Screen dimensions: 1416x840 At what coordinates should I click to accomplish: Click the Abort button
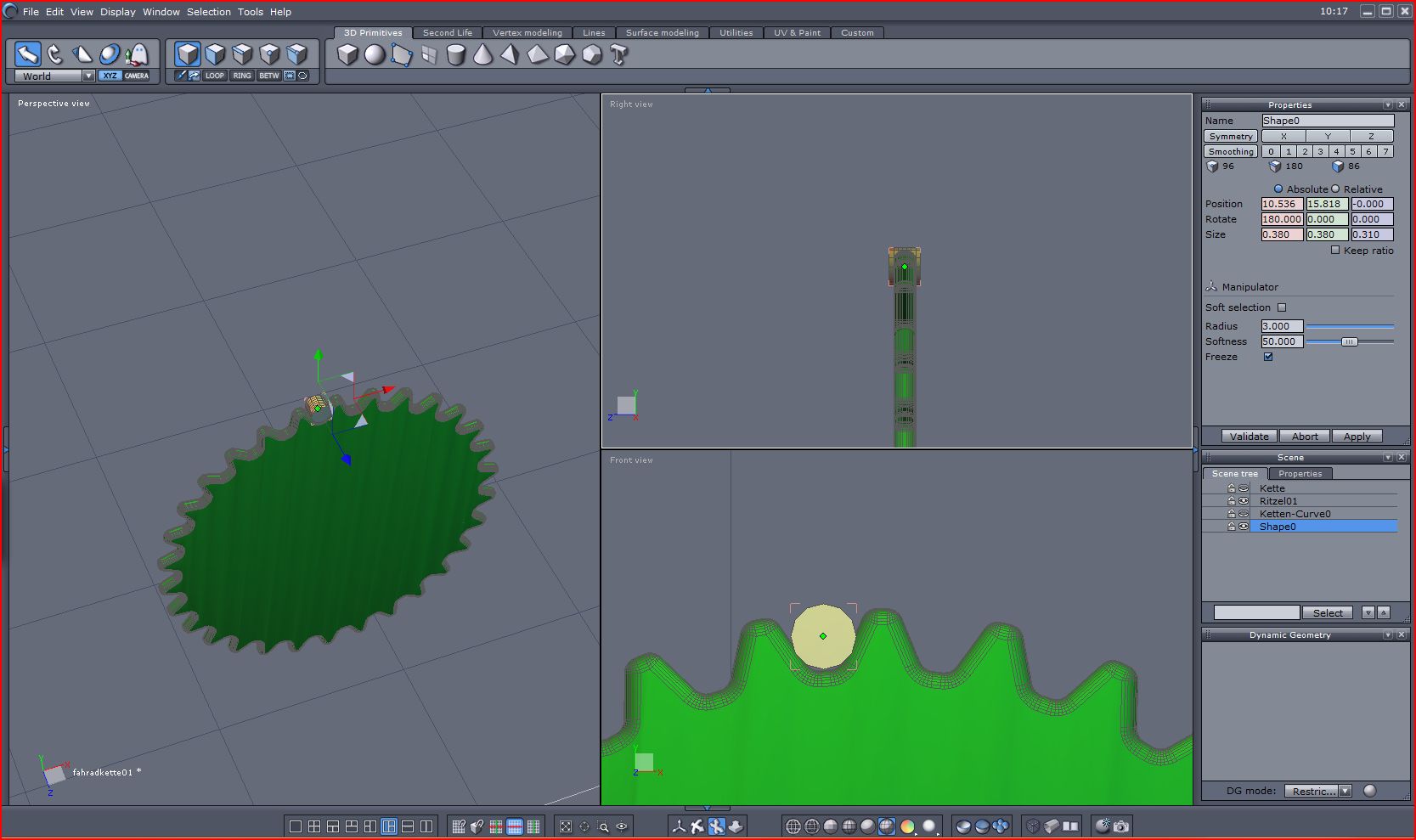(x=1305, y=436)
